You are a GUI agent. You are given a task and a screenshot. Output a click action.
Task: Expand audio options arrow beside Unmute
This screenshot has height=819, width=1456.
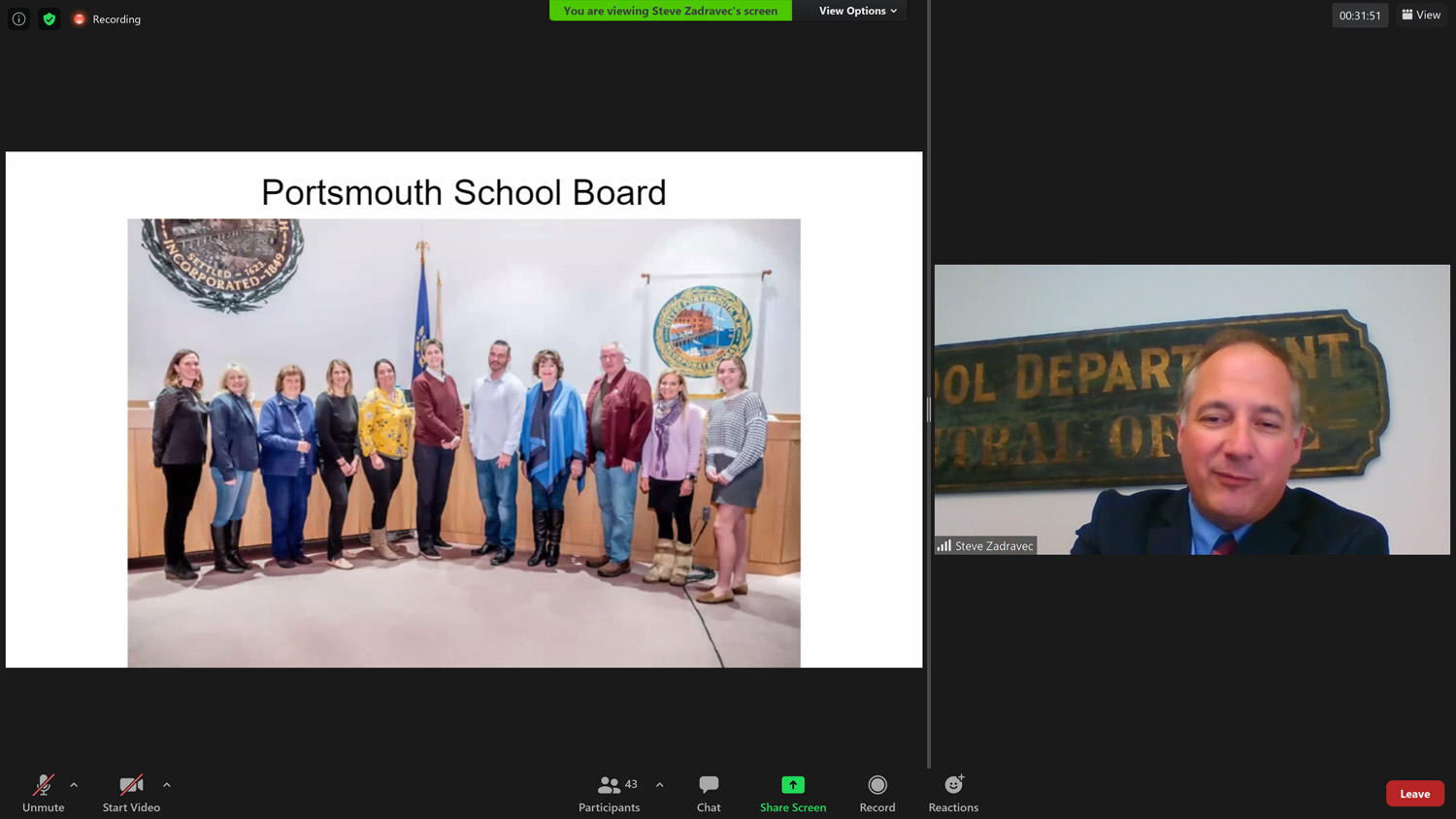coord(74,785)
